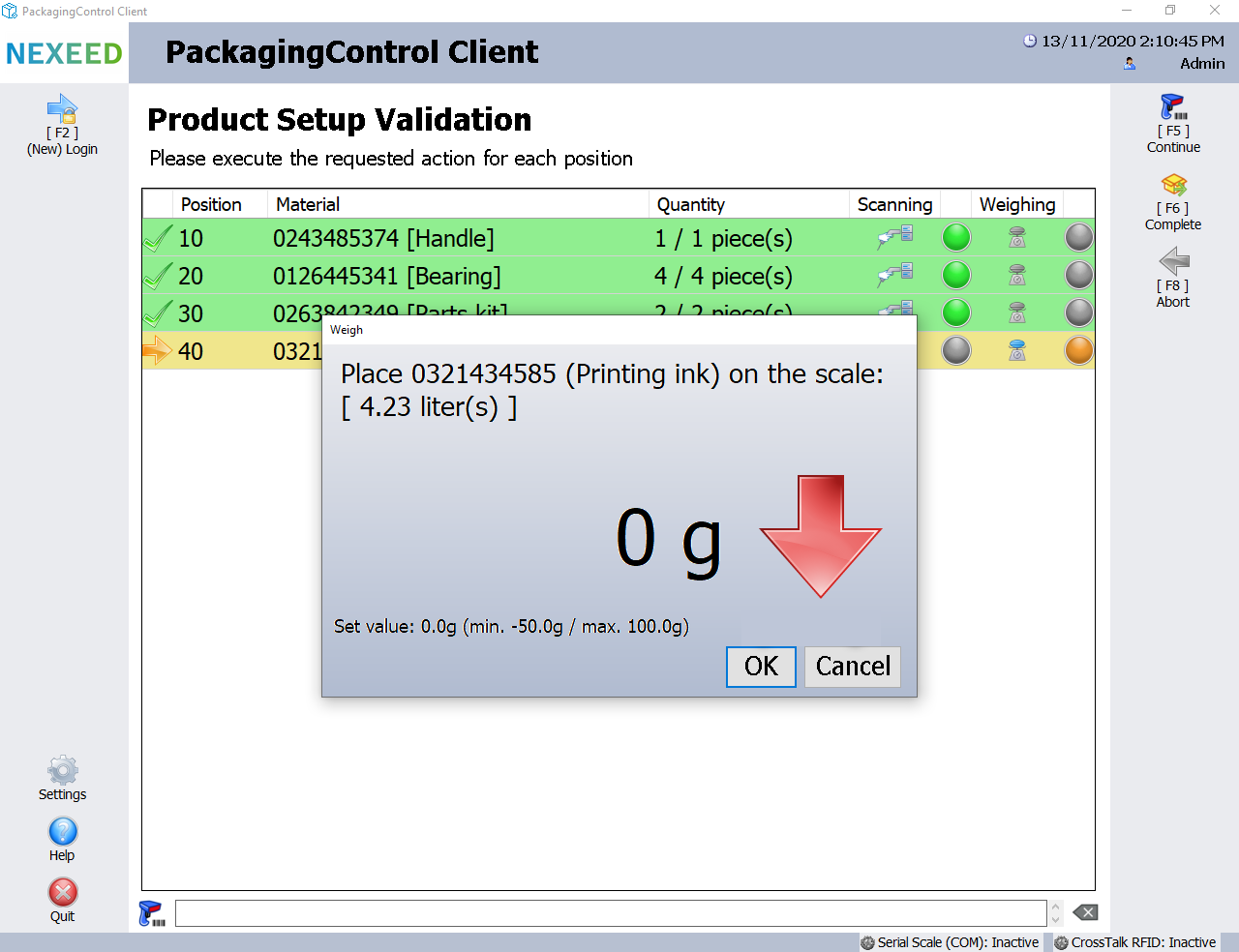The height and width of the screenshot is (952, 1239).
Task: Open the Help icon
Action: [62, 832]
